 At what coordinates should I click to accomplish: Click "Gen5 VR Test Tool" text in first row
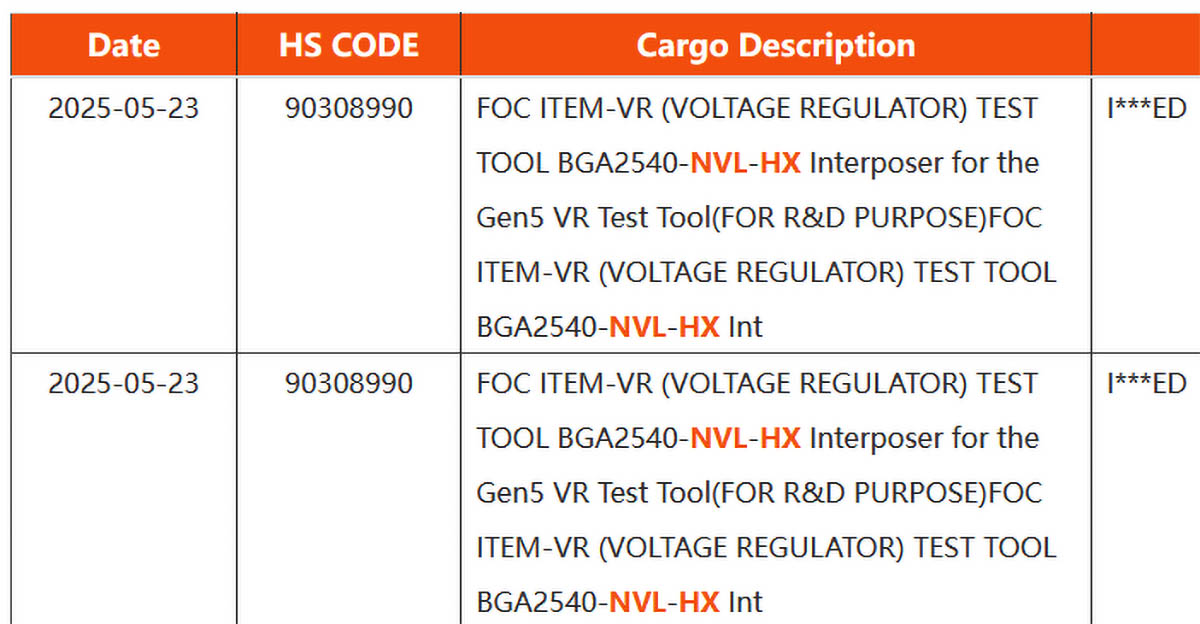click(590, 218)
